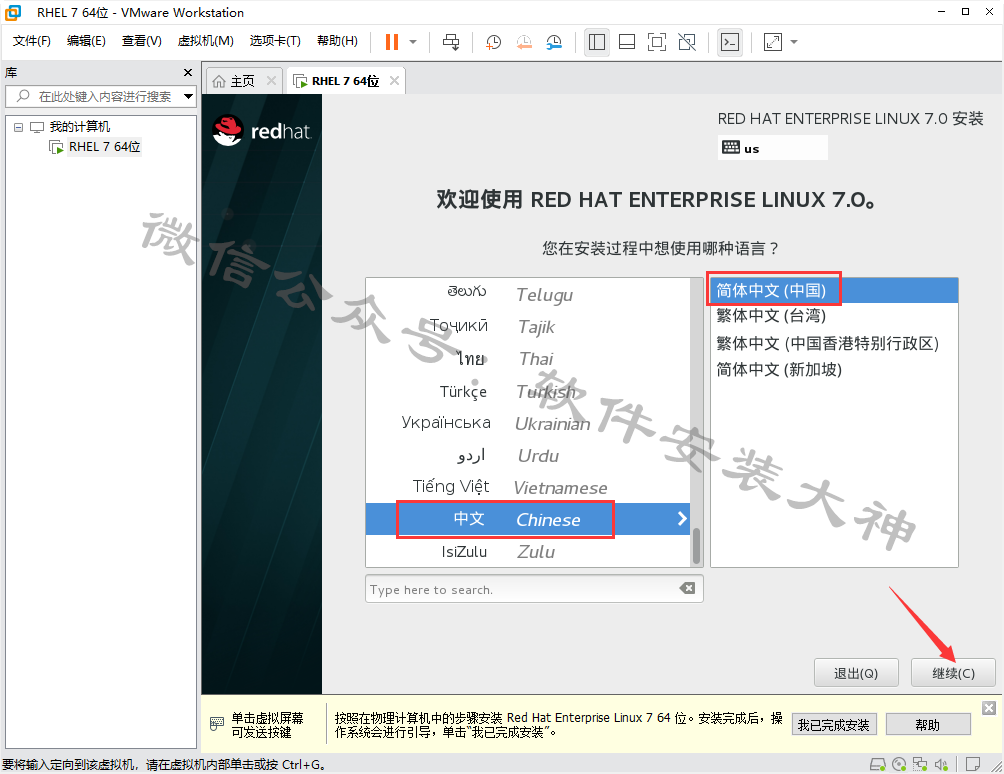The width and height of the screenshot is (1004, 774).
Task: Send Ctrl+Alt+Del to the virtual machine
Action: [x=451, y=42]
